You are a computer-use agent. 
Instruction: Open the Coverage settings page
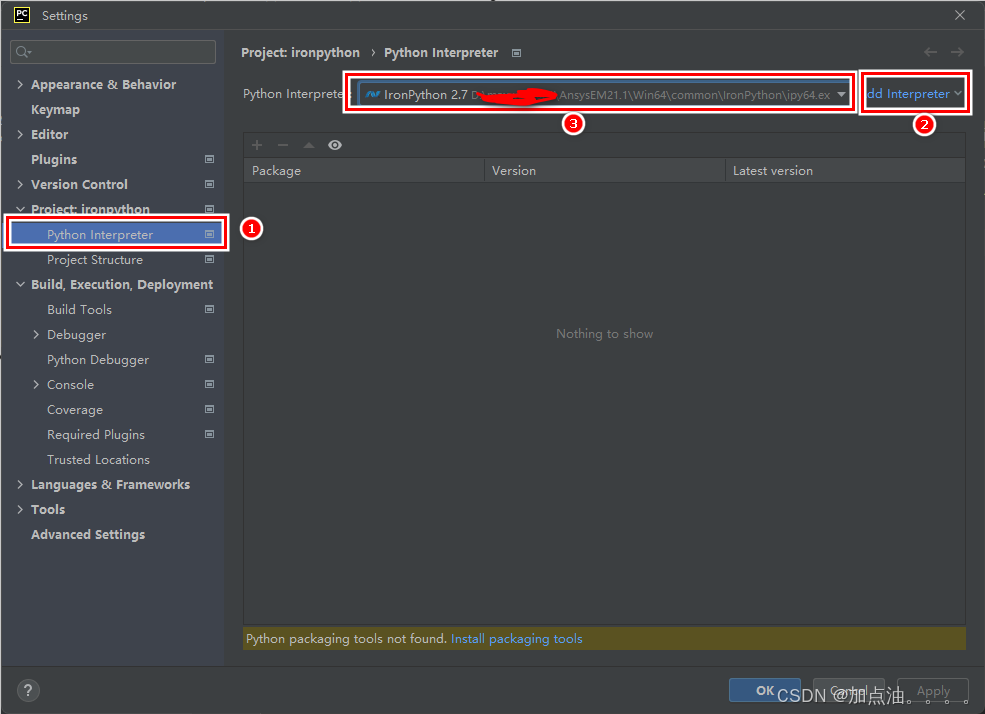(75, 409)
